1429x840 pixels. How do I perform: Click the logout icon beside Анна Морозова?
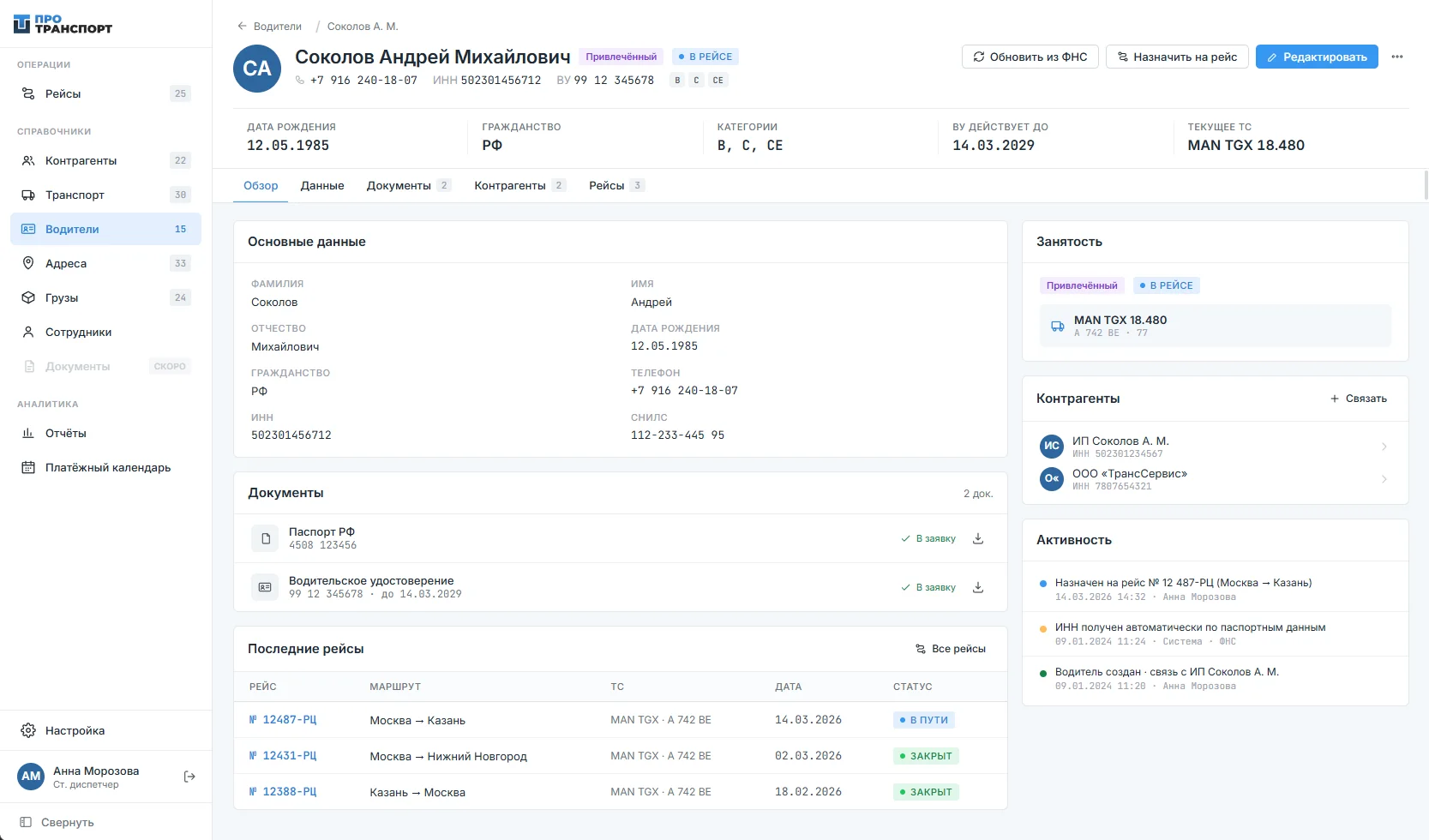pyautogui.click(x=190, y=777)
